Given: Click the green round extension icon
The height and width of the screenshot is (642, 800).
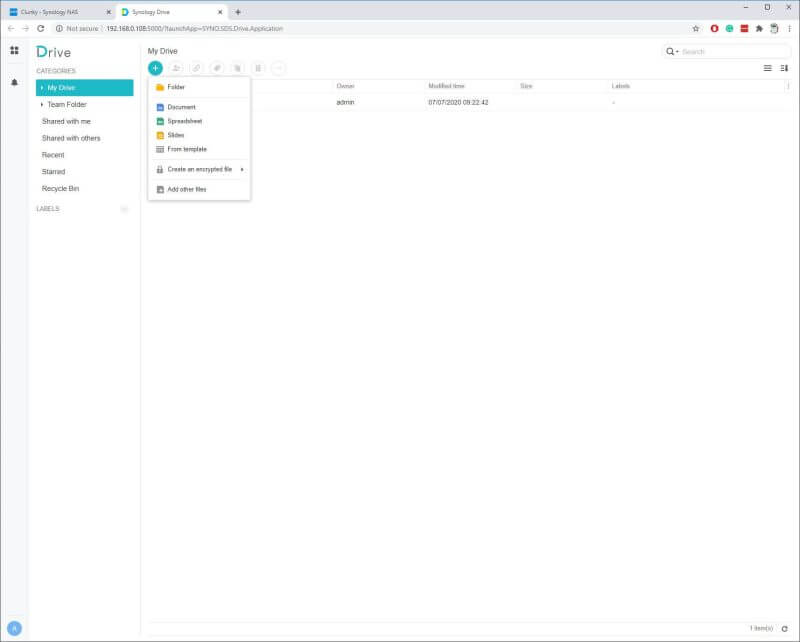Looking at the screenshot, I should (730, 29).
